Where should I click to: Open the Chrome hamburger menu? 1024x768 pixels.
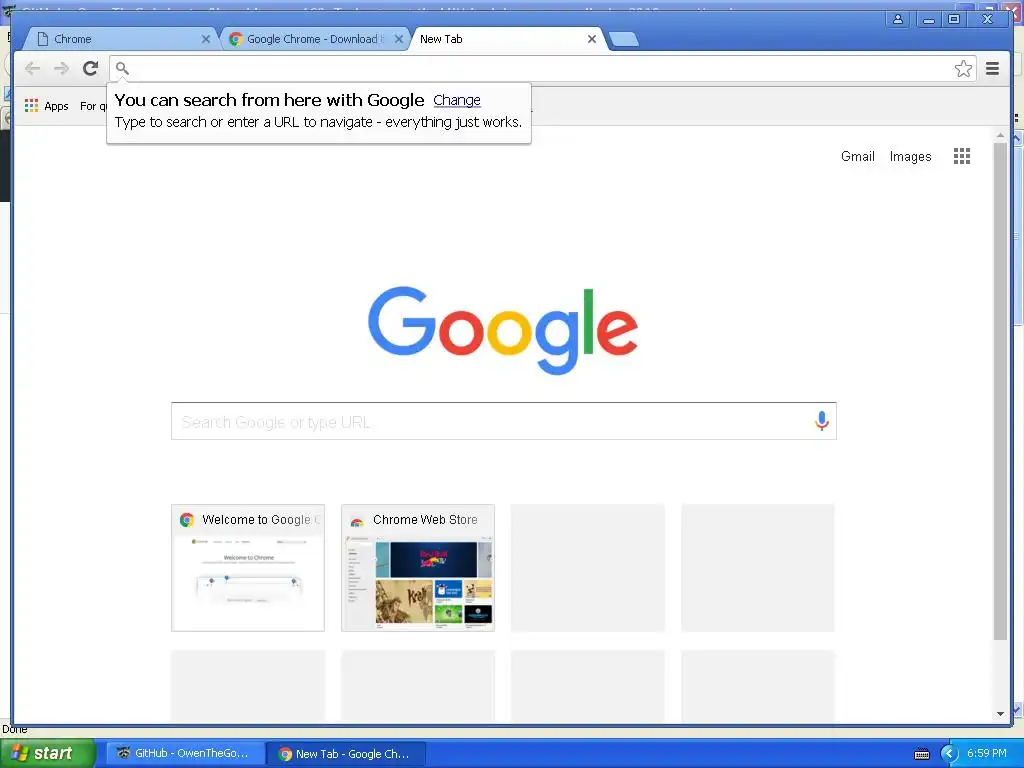(993, 68)
